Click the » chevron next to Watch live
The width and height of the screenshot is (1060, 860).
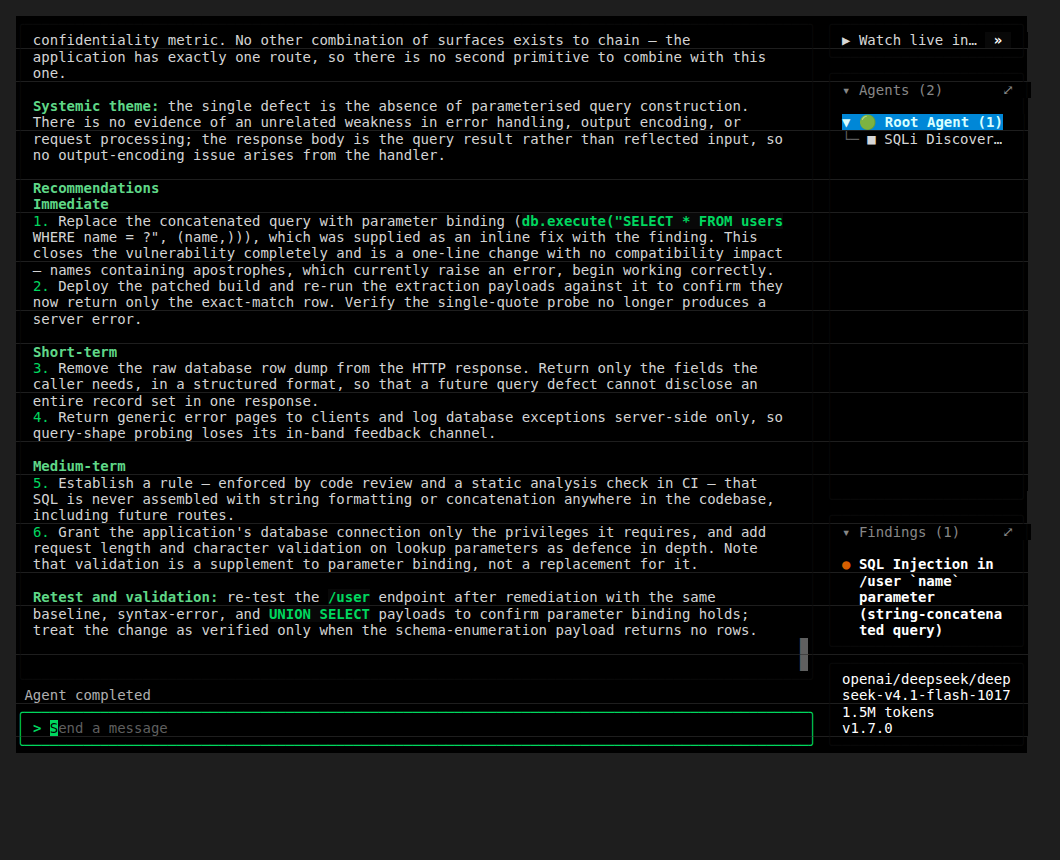pos(998,41)
